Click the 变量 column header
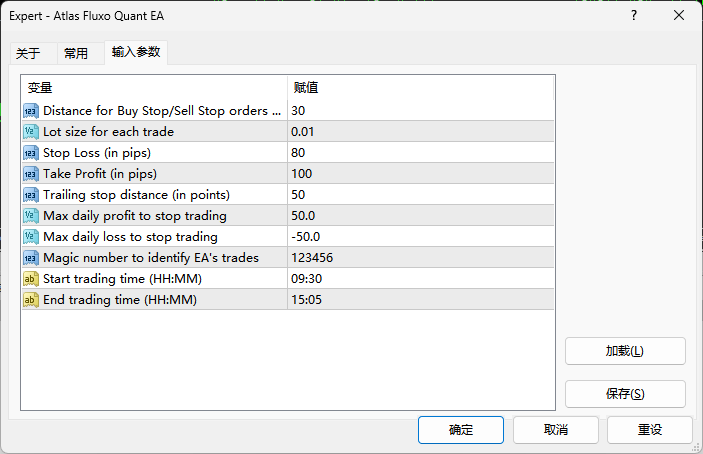The image size is (703, 454). click(x=40, y=88)
